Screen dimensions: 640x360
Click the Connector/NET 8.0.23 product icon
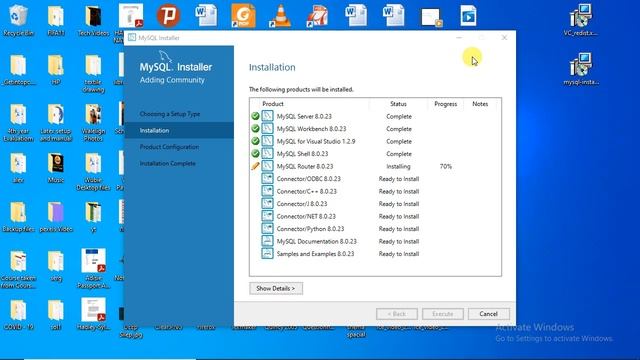point(267,216)
